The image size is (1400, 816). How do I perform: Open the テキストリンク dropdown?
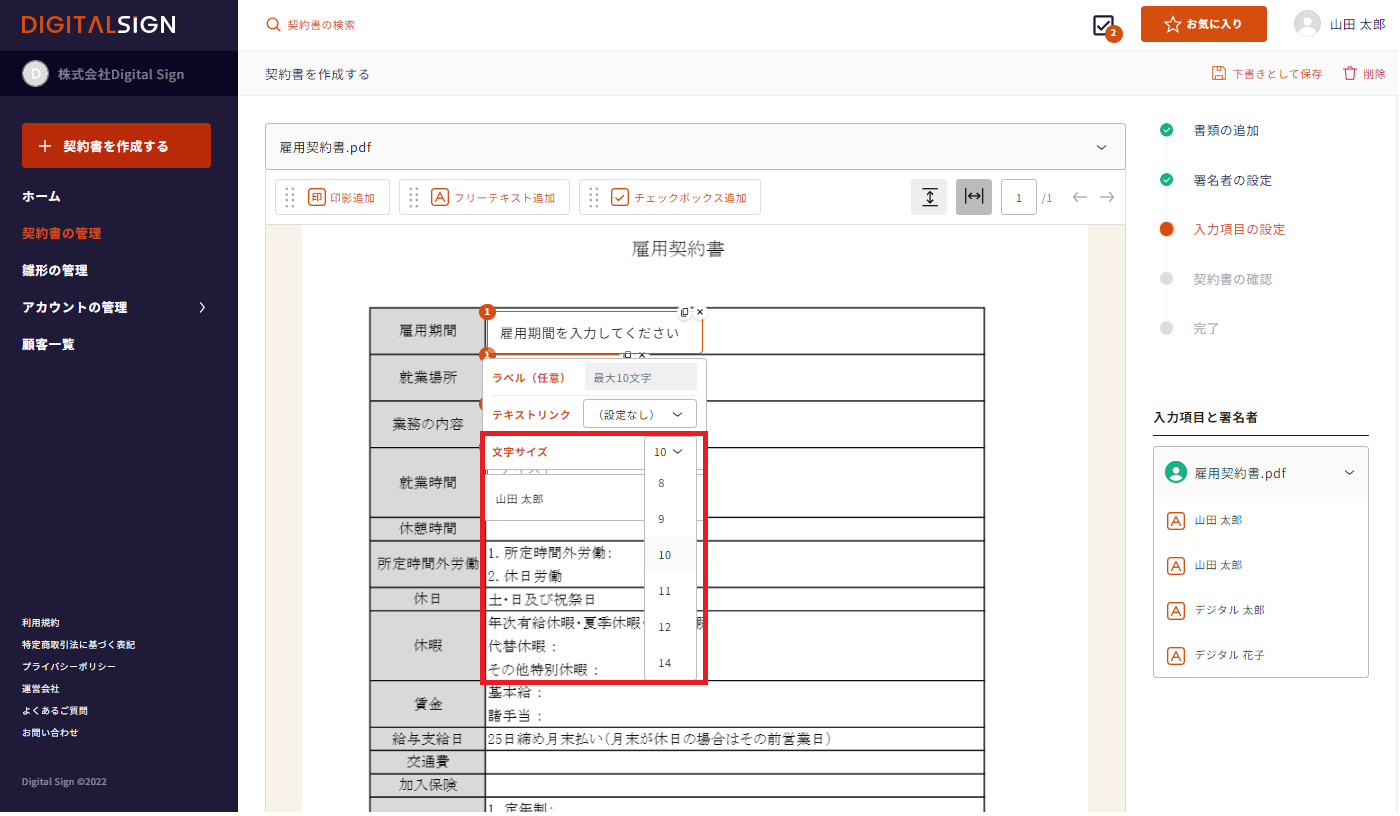click(640, 414)
